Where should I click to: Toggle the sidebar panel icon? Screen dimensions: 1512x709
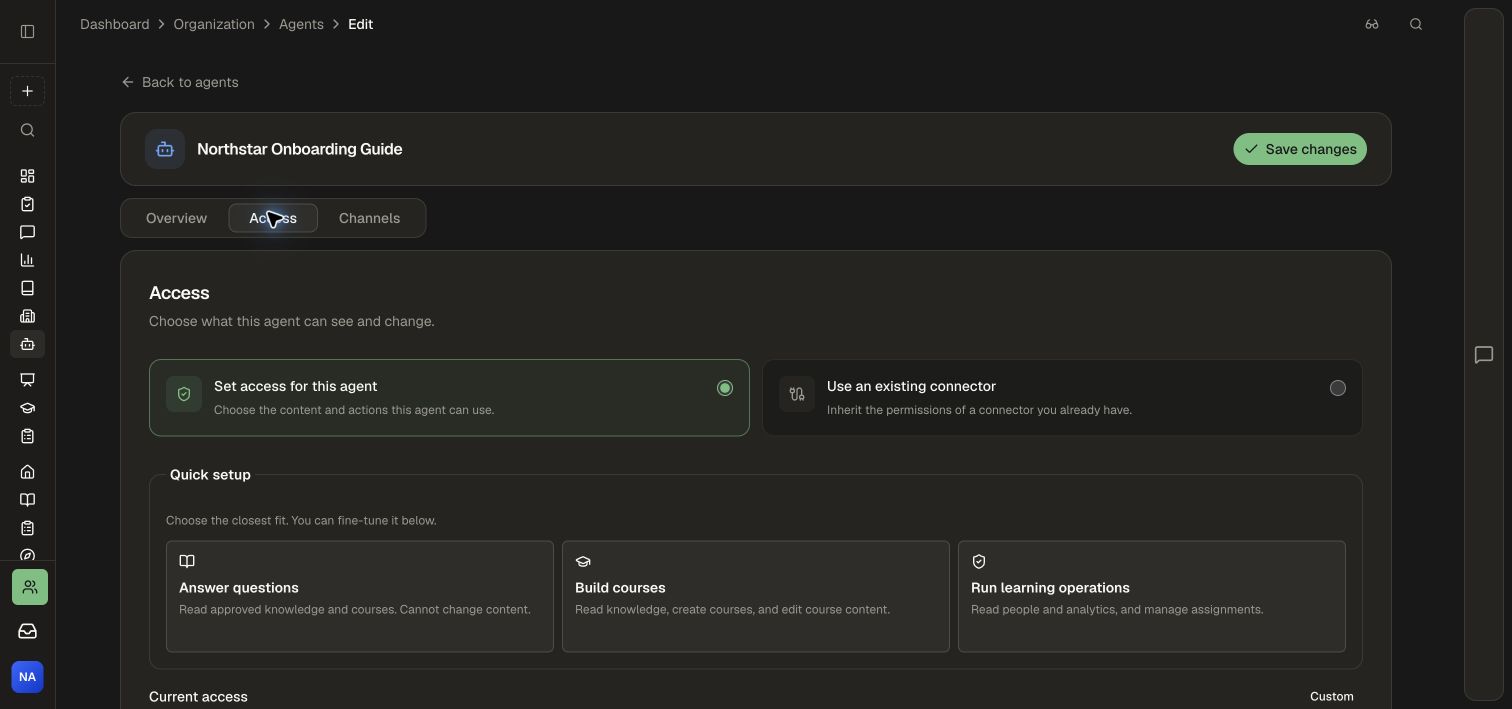27,31
